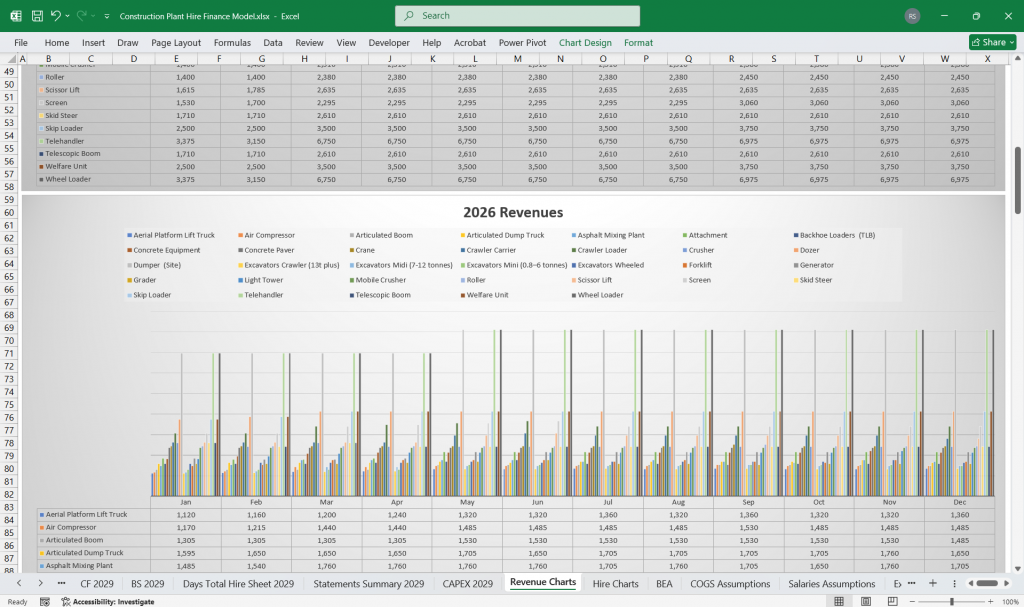
Task: Click inside the Search box
Action: click(x=516, y=16)
